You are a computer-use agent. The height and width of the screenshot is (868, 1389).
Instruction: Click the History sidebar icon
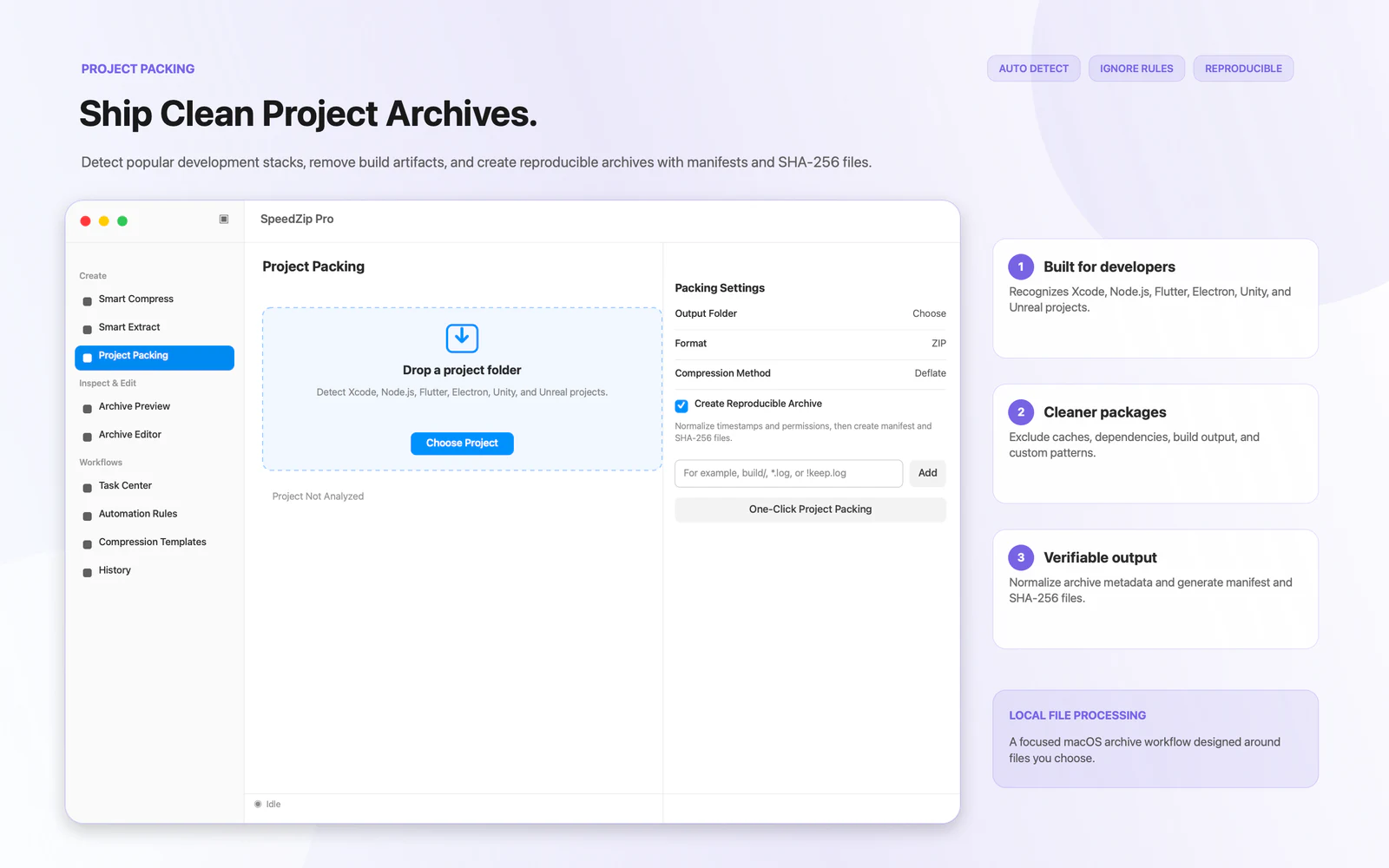pyautogui.click(x=87, y=573)
